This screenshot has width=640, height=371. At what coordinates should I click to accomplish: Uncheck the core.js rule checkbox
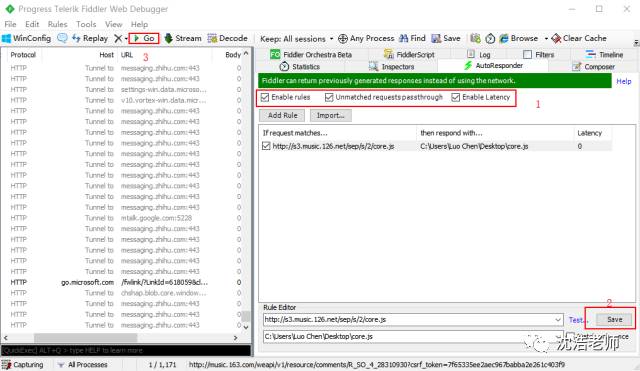pos(266,146)
